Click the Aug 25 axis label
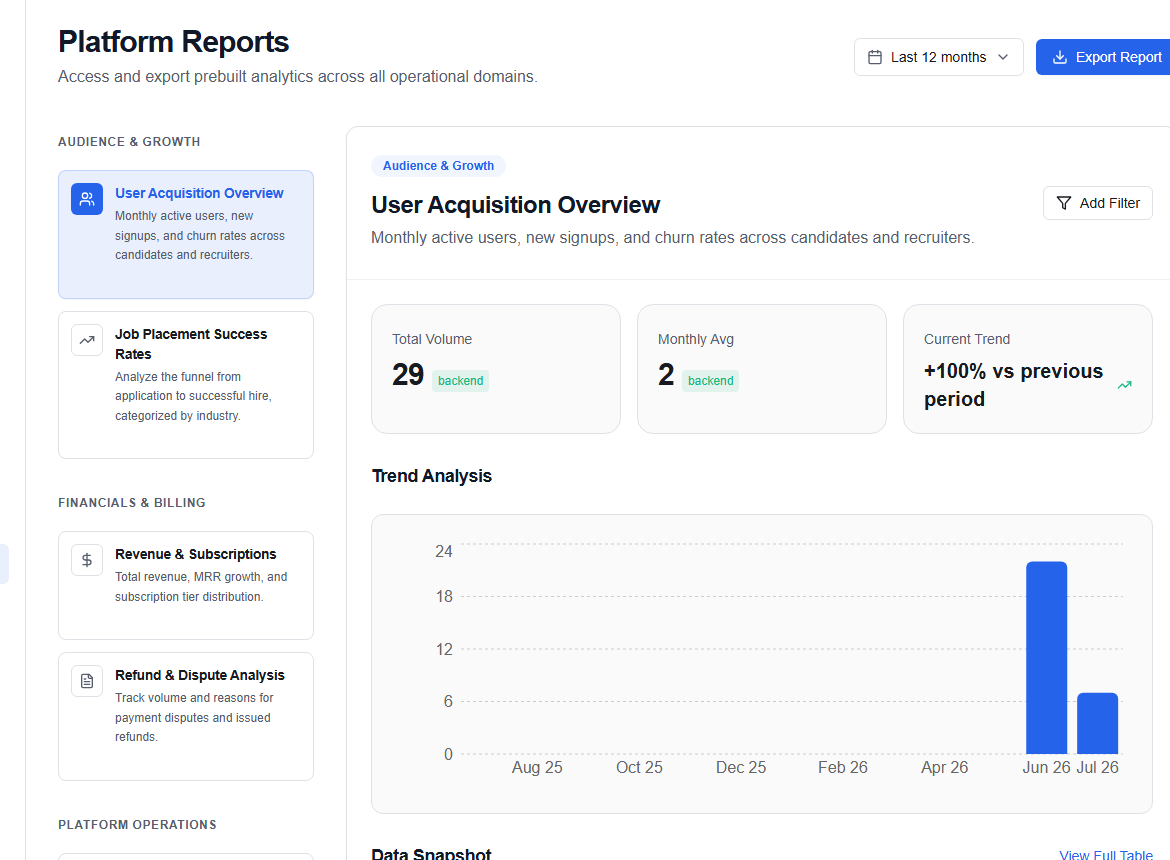The height and width of the screenshot is (860, 1170). click(x=537, y=768)
